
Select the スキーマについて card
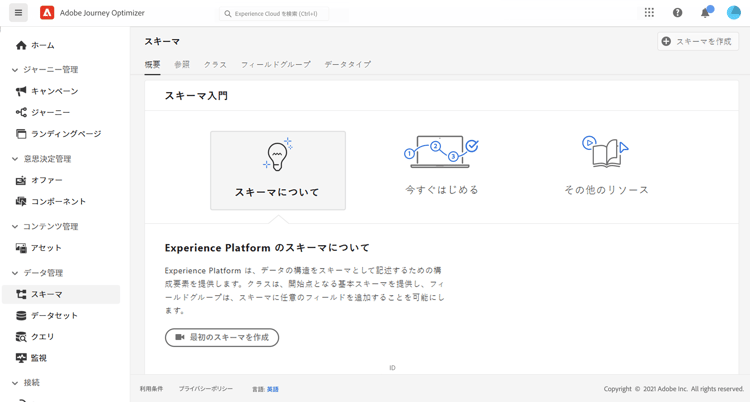click(278, 170)
